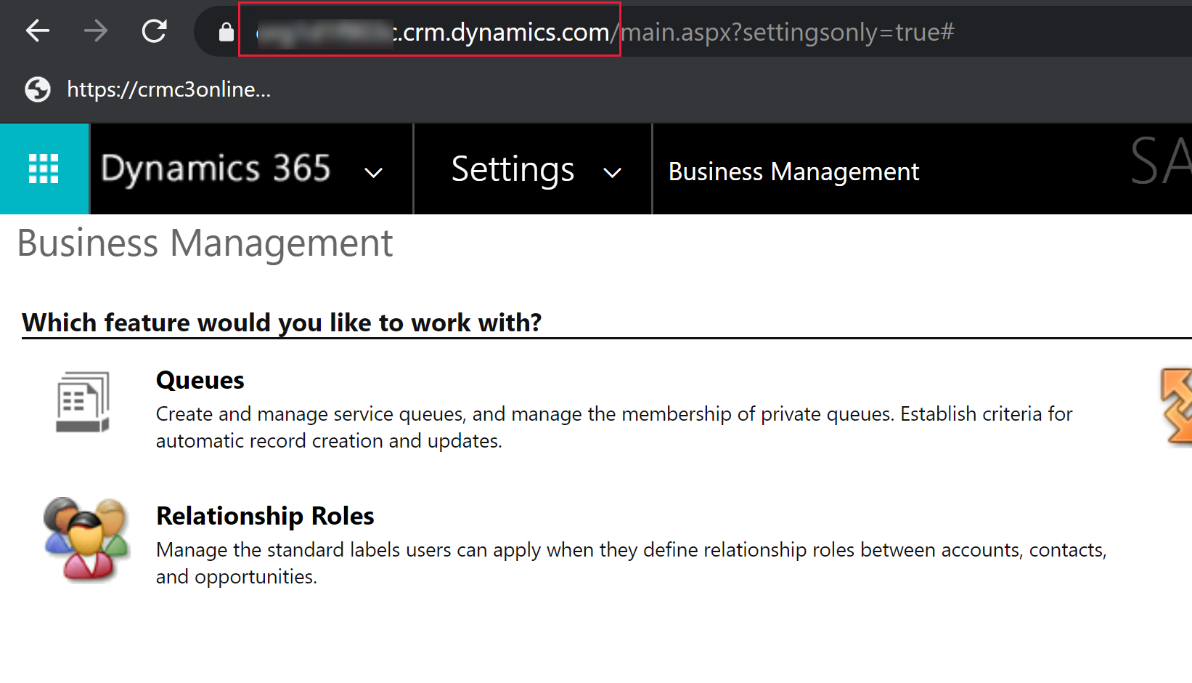Reload the page with the refresh icon
1192x683 pixels.
(x=154, y=31)
